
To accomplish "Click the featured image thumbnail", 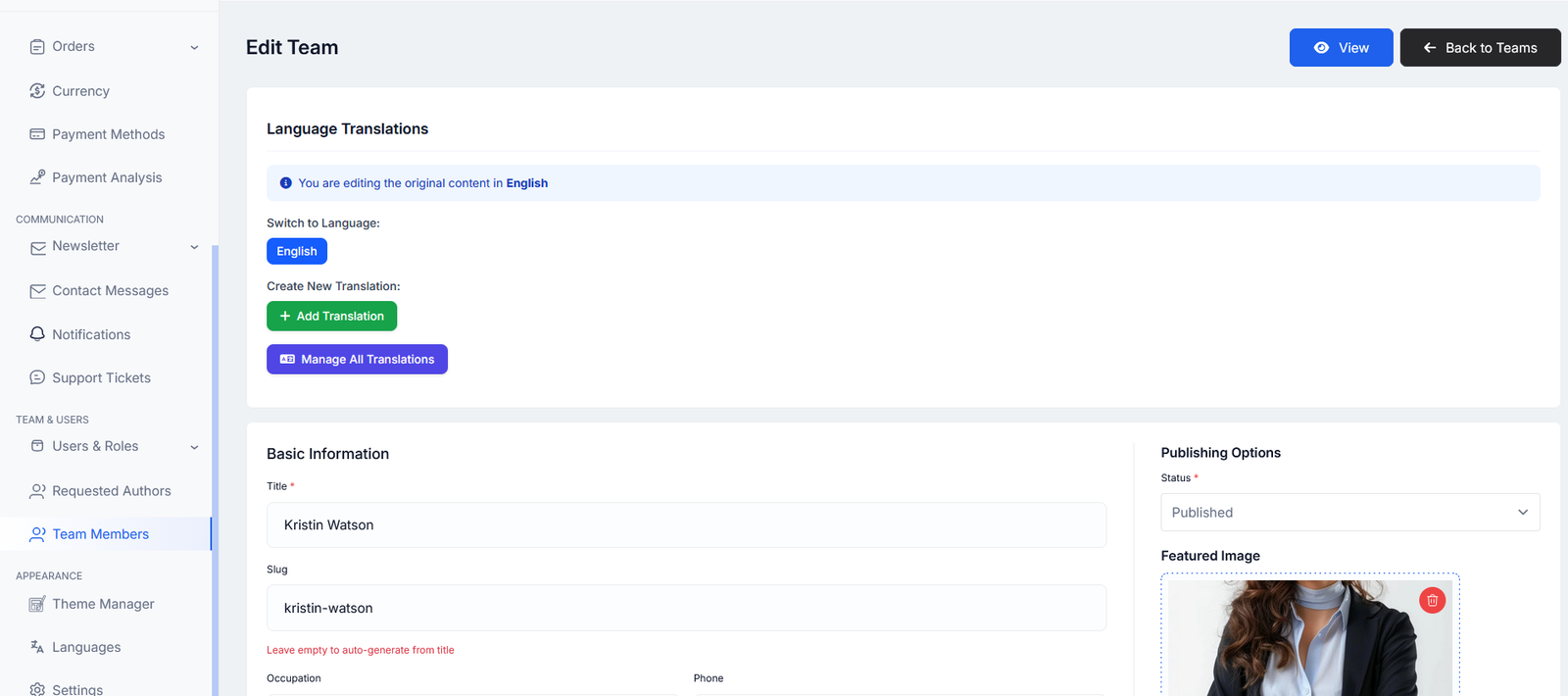I will [x=1309, y=638].
